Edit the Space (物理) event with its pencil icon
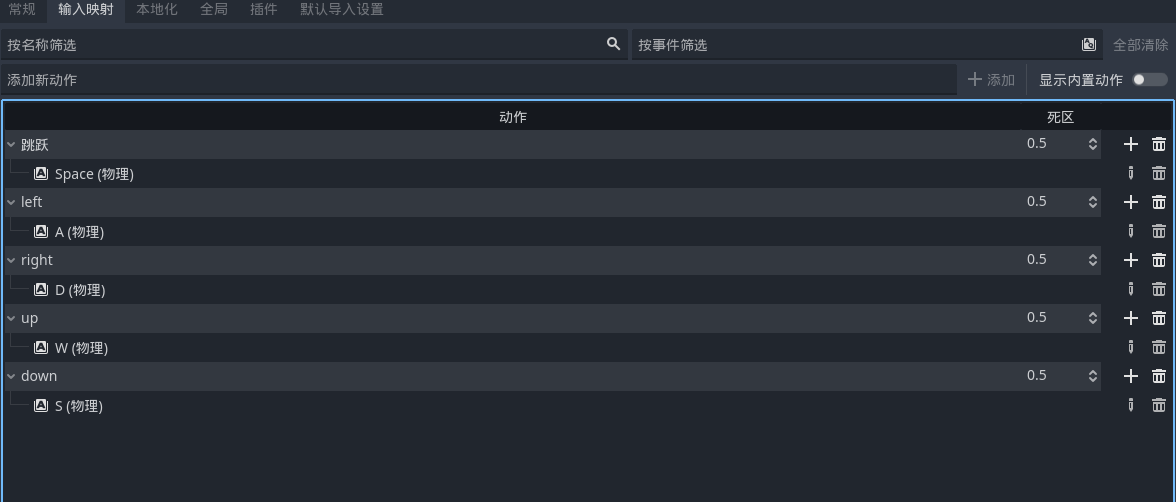This screenshot has height=502, width=1176. (1130, 173)
